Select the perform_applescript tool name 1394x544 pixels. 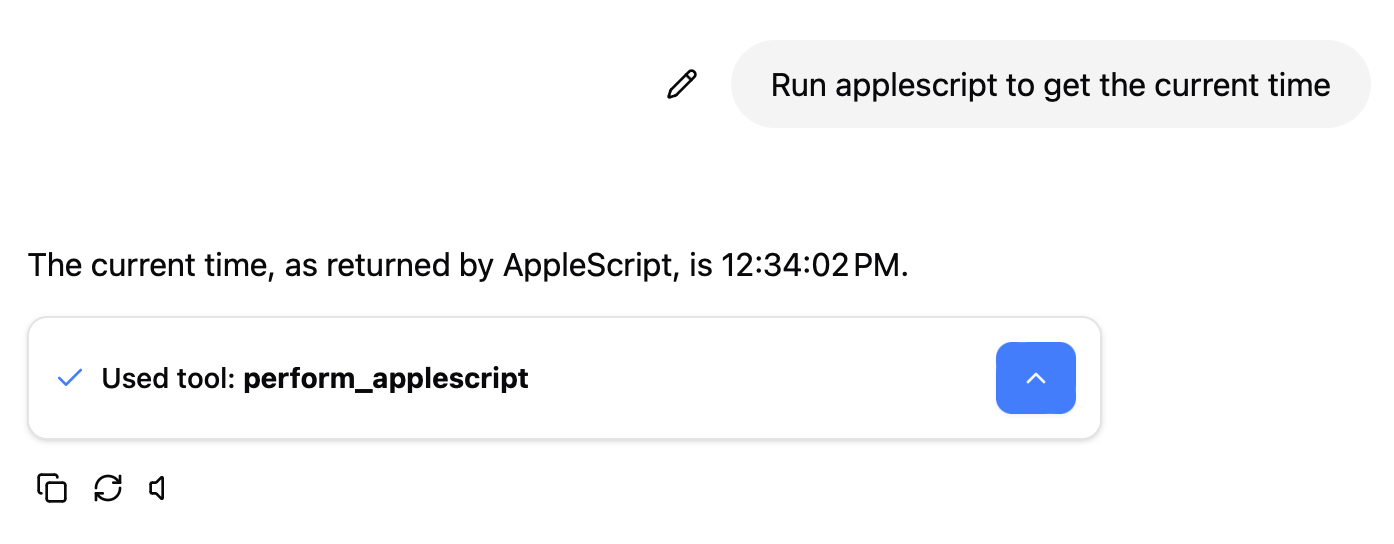pyautogui.click(x=385, y=379)
